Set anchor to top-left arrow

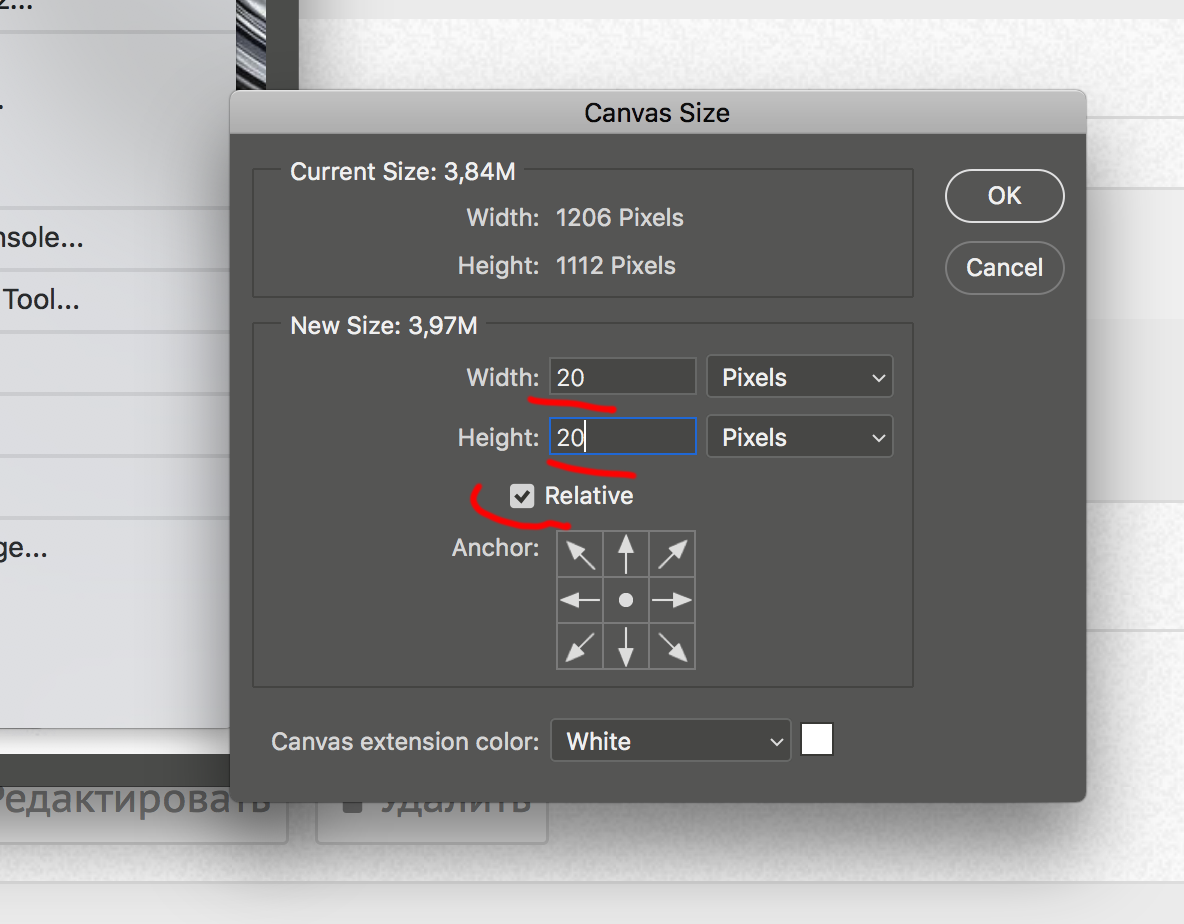[580, 554]
